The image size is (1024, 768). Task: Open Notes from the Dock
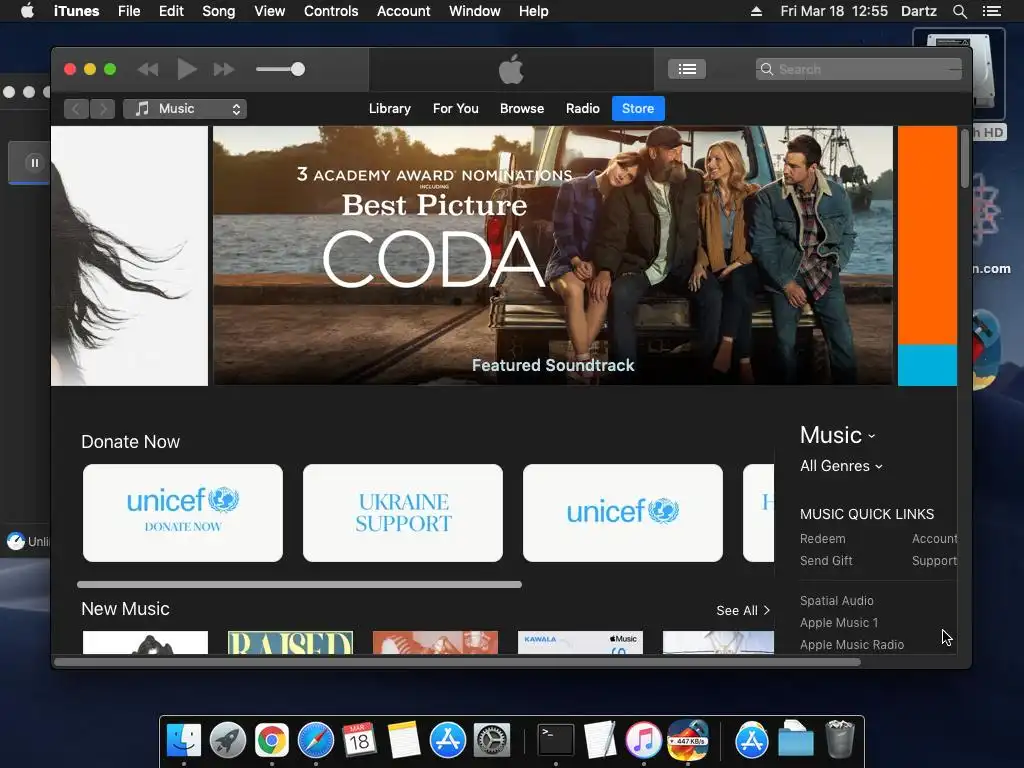coord(404,741)
